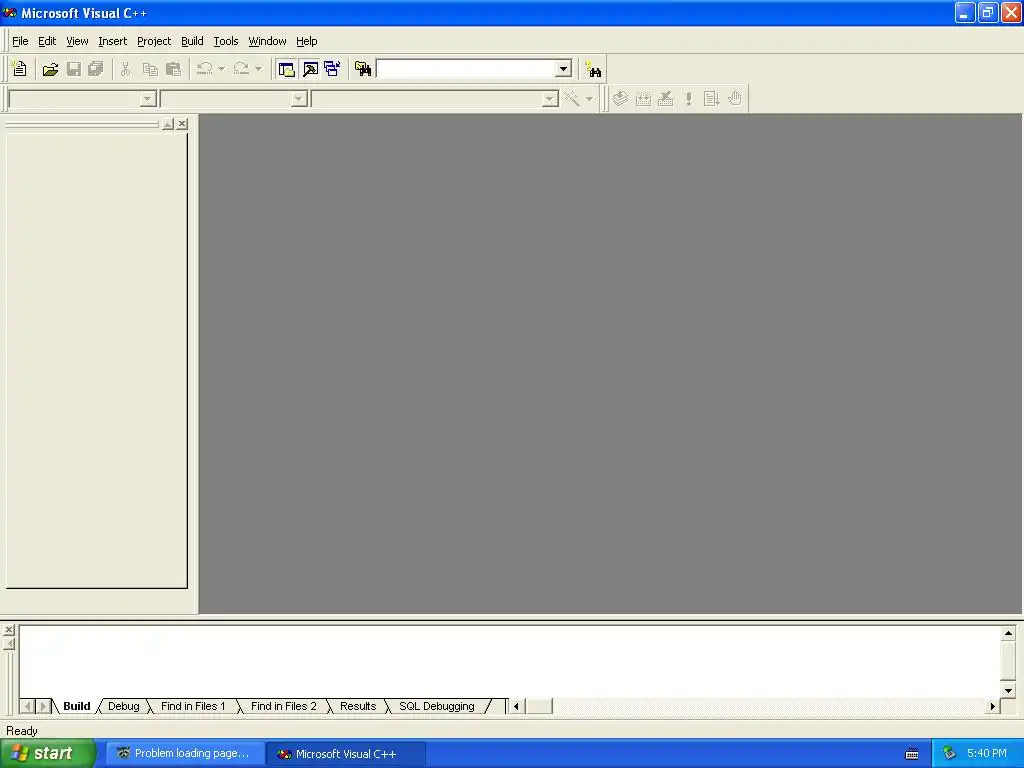Click the WizardBar actions wand icon

coord(572,99)
